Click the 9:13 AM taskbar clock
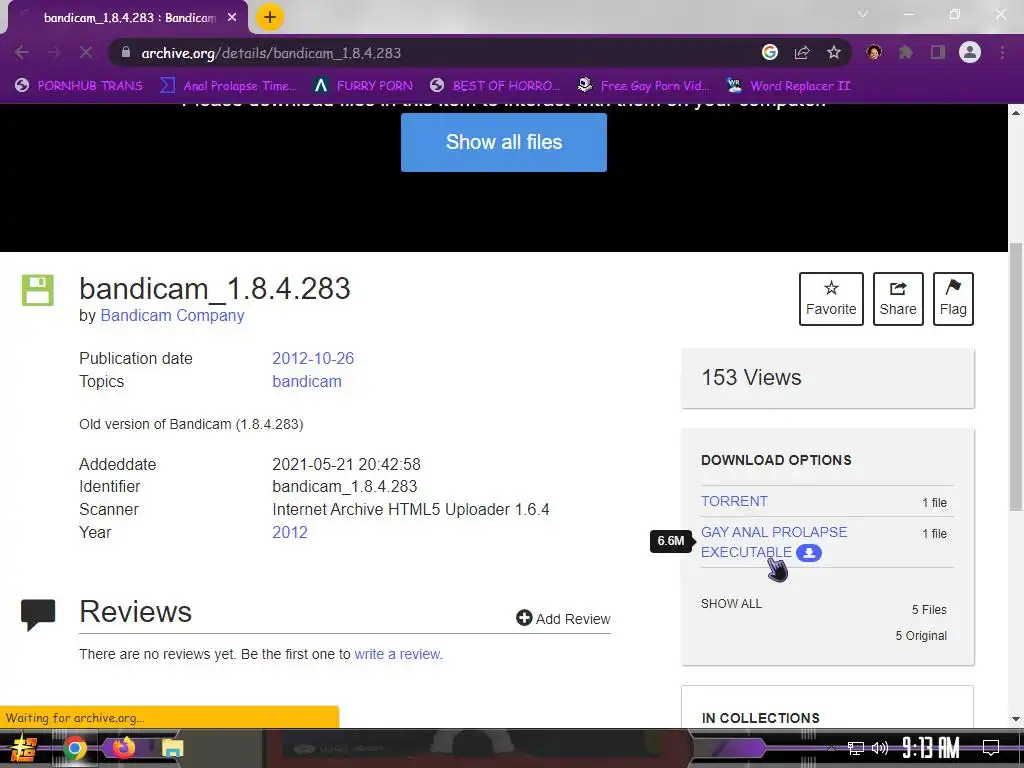The height and width of the screenshot is (768, 1024). coord(931,747)
